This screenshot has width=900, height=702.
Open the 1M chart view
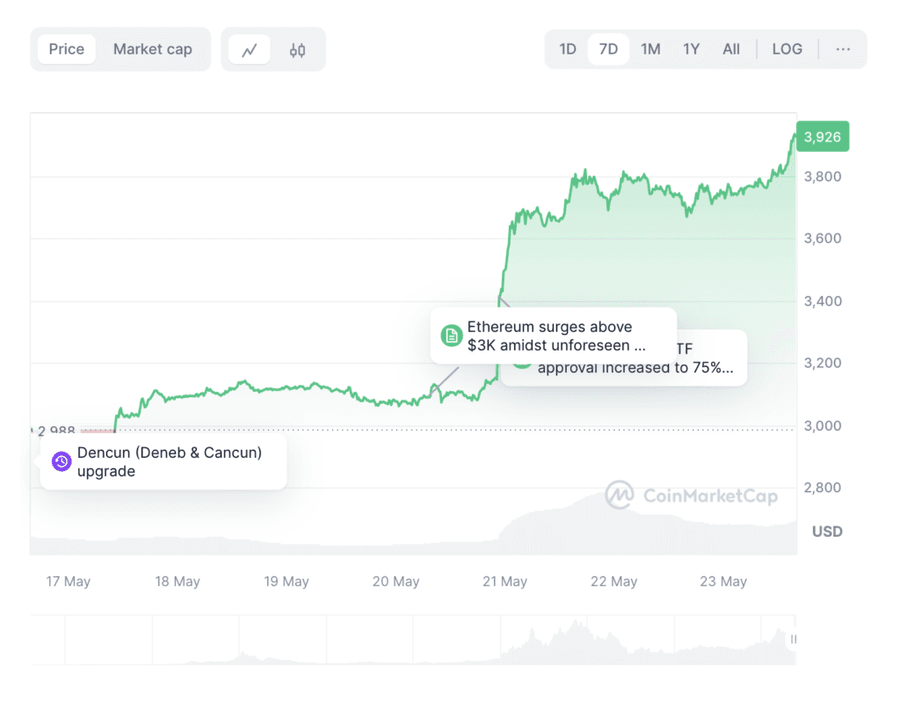[x=650, y=48]
